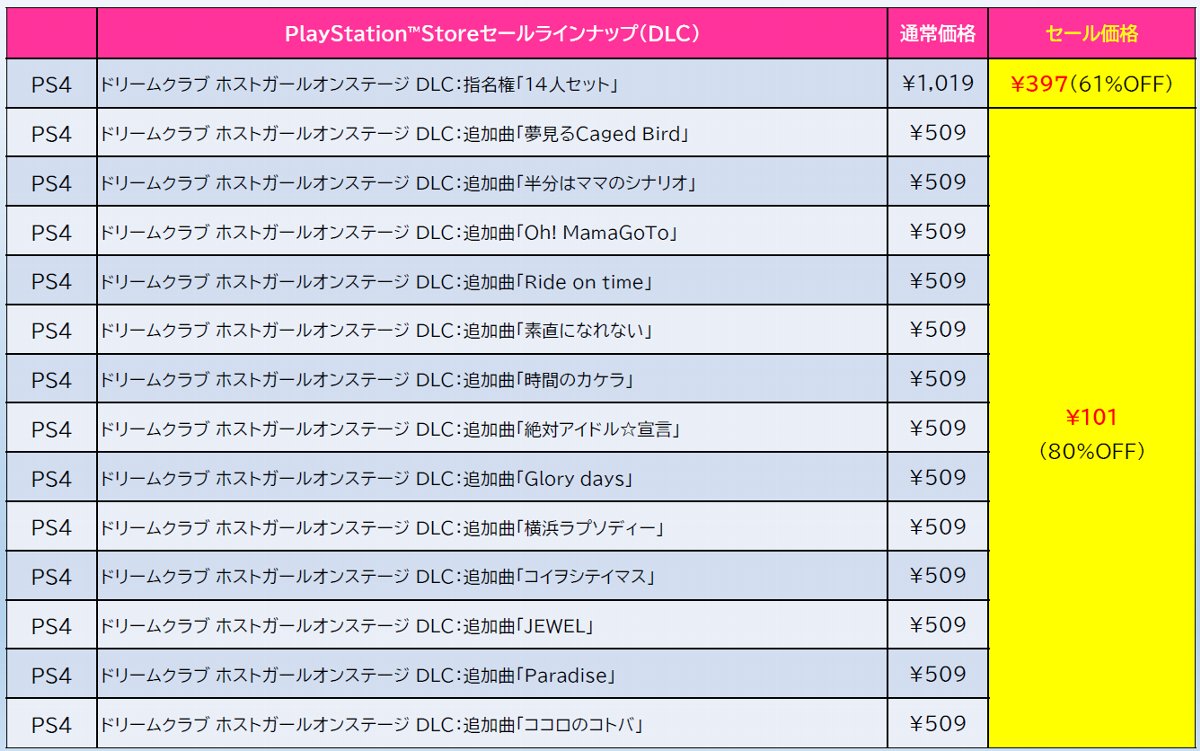The width and height of the screenshot is (1200, 751).
Task: Click the セール価格 column header
Action: pos(1092,33)
